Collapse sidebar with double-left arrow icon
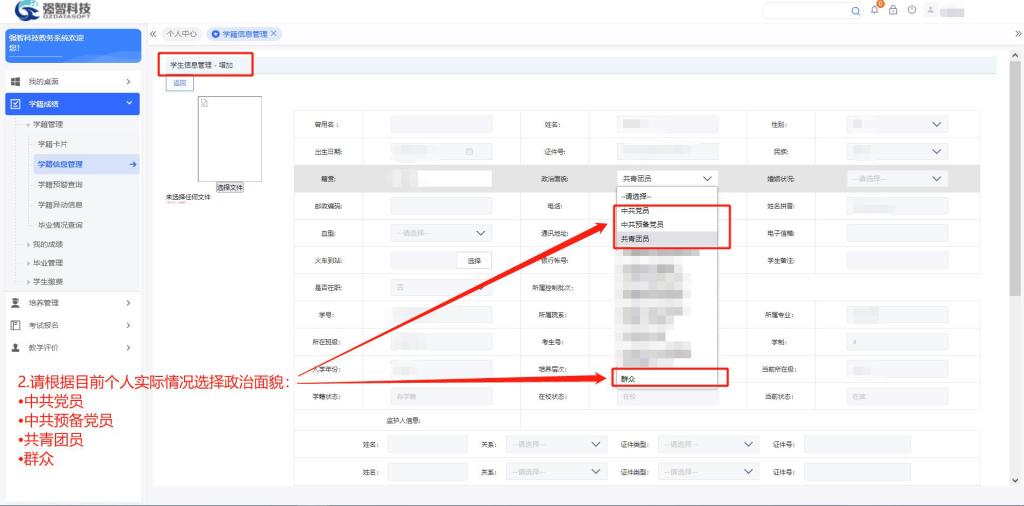The height and width of the screenshot is (506, 1024). [x=153, y=33]
